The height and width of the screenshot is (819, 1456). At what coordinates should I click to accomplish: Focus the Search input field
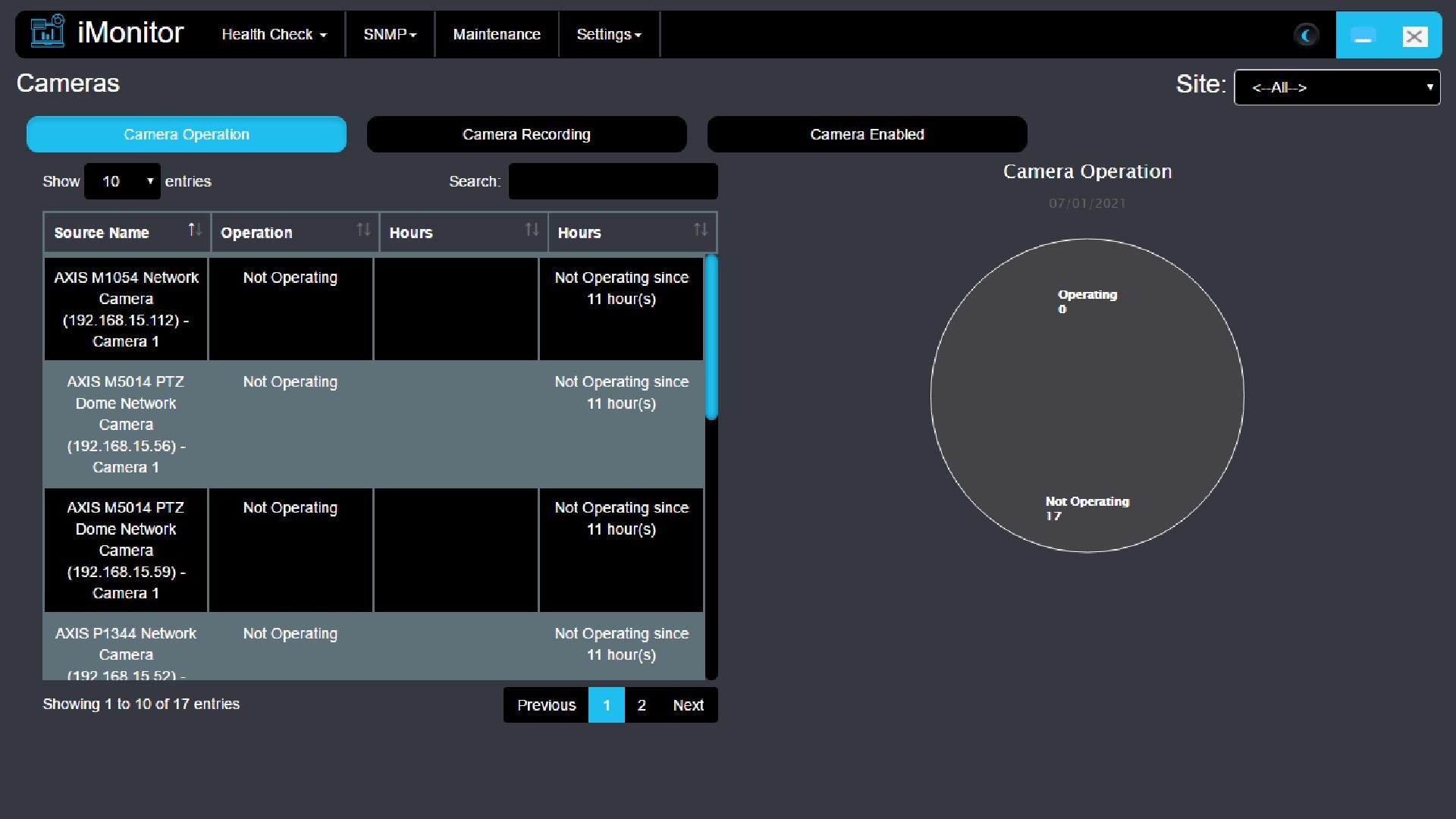click(613, 181)
